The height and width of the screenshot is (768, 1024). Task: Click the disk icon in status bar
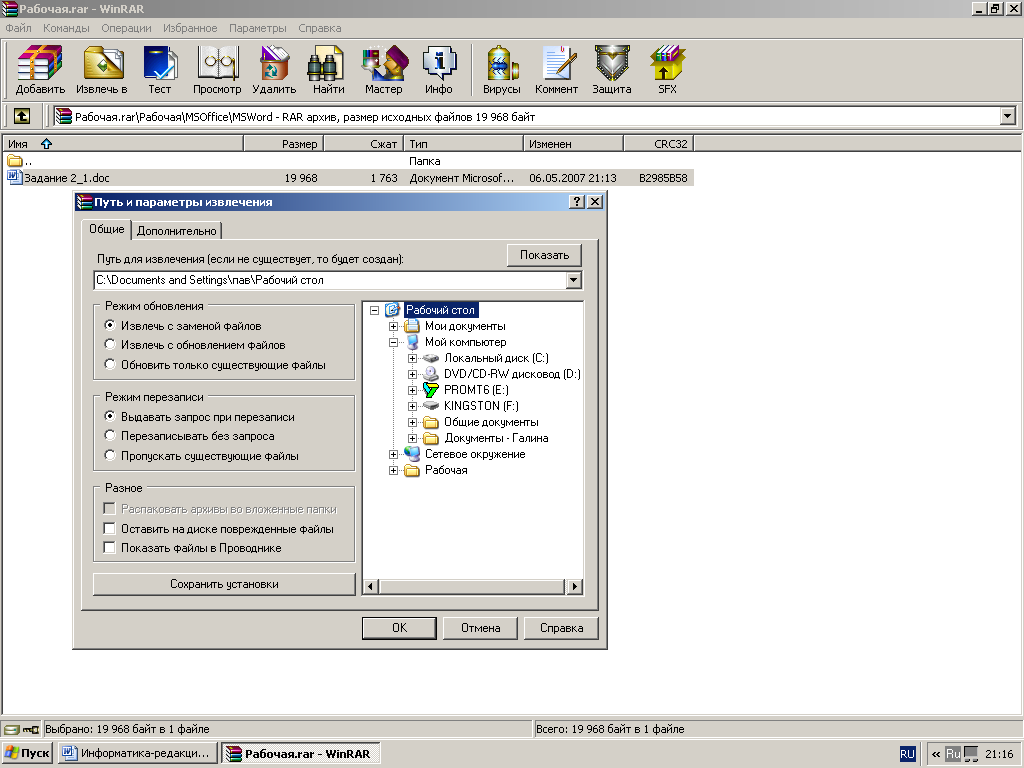click(12, 729)
